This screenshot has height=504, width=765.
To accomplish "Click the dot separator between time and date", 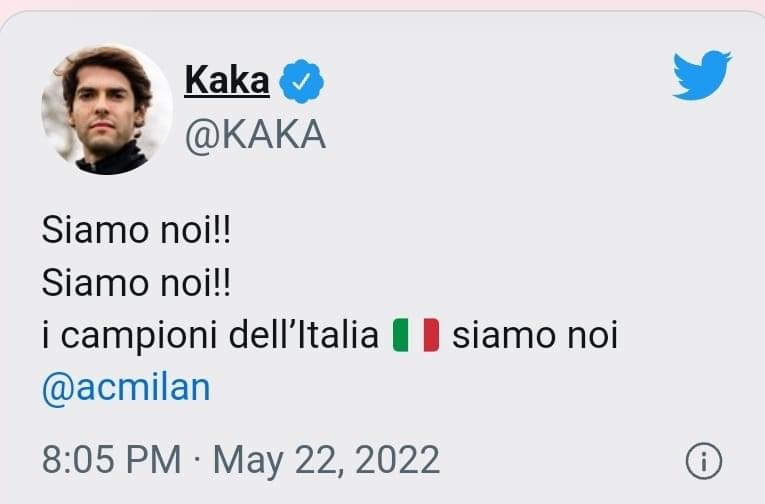I will tap(197, 460).
